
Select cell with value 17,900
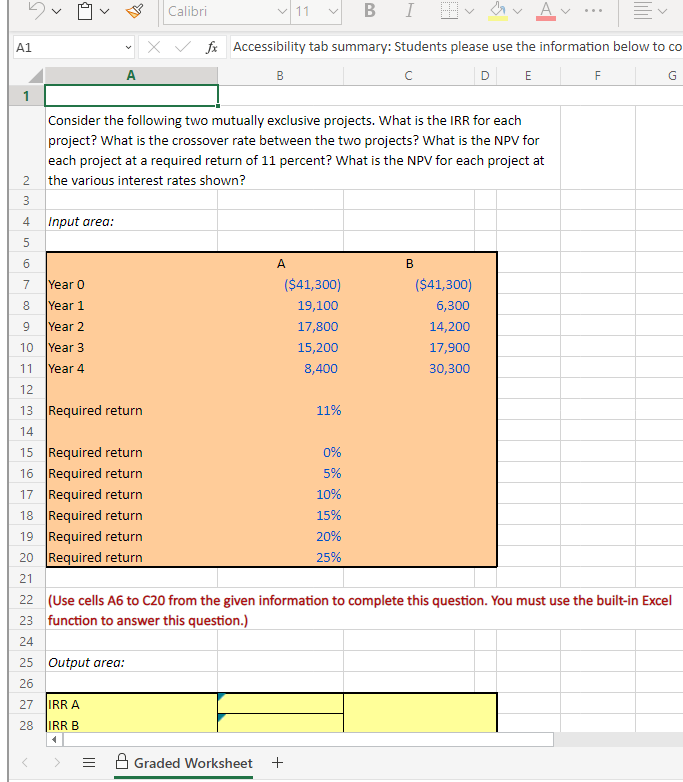[409, 347]
